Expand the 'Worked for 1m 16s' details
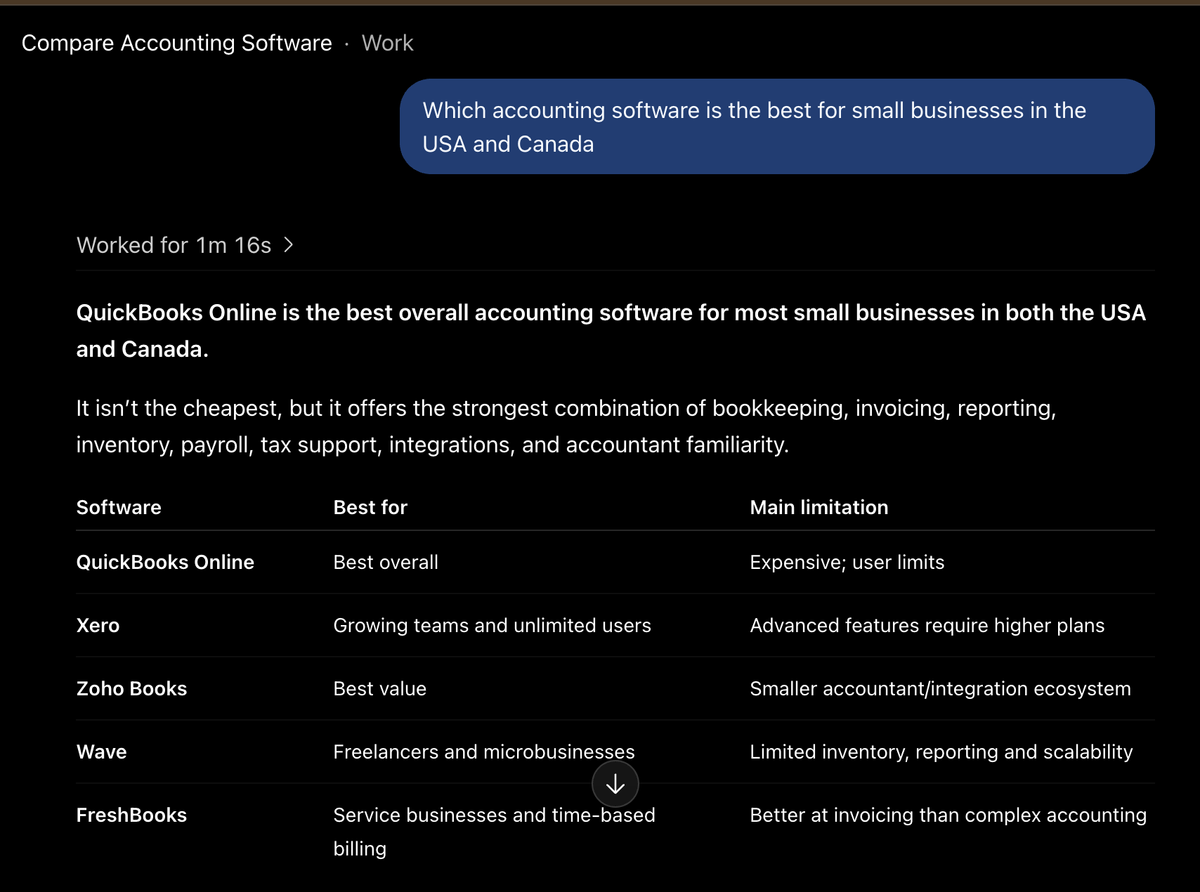The width and height of the screenshot is (1200, 892). tap(185, 245)
